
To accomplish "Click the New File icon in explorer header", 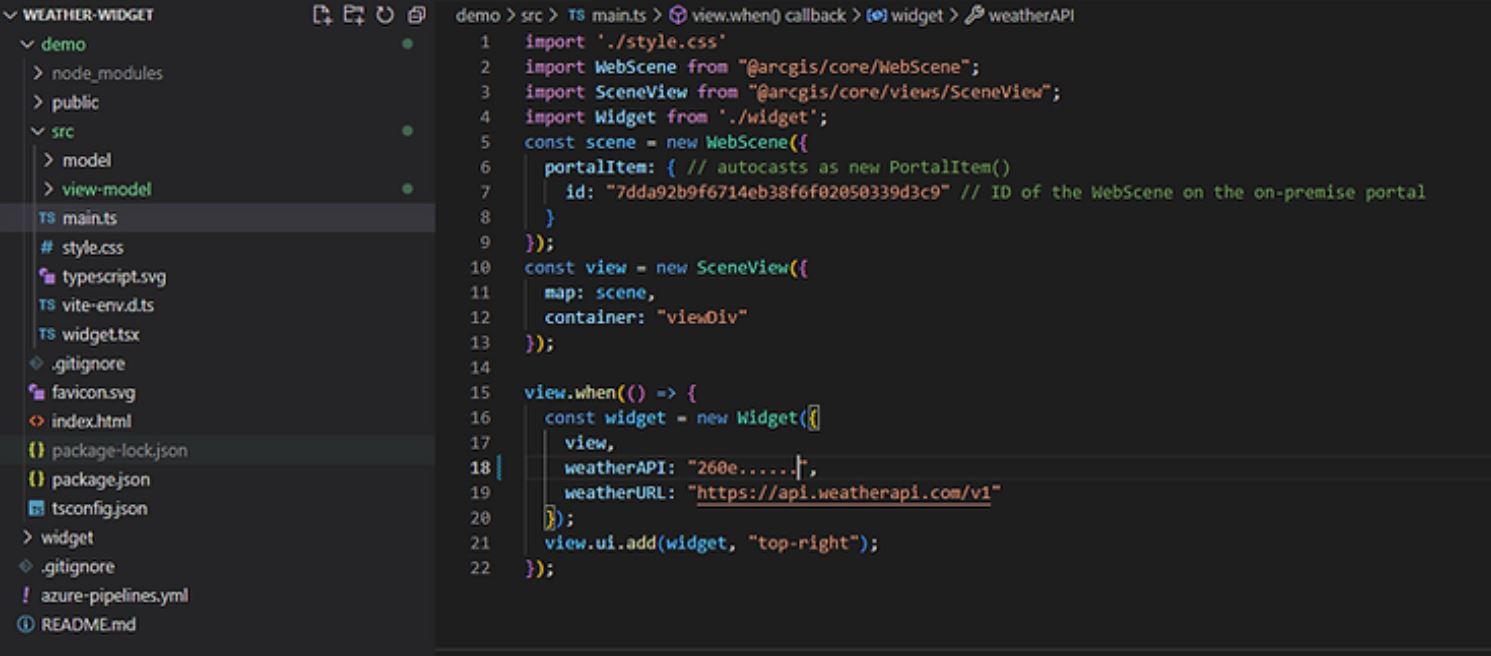I will coord(322,15).
